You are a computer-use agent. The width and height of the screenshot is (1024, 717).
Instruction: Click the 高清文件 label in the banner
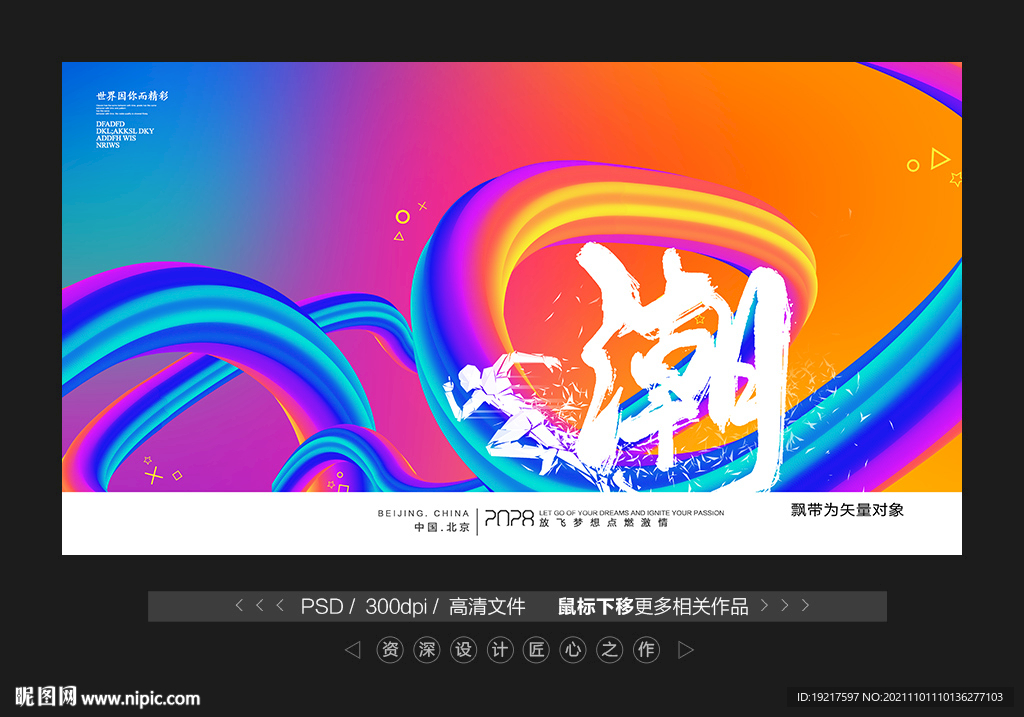pos(487,607)
